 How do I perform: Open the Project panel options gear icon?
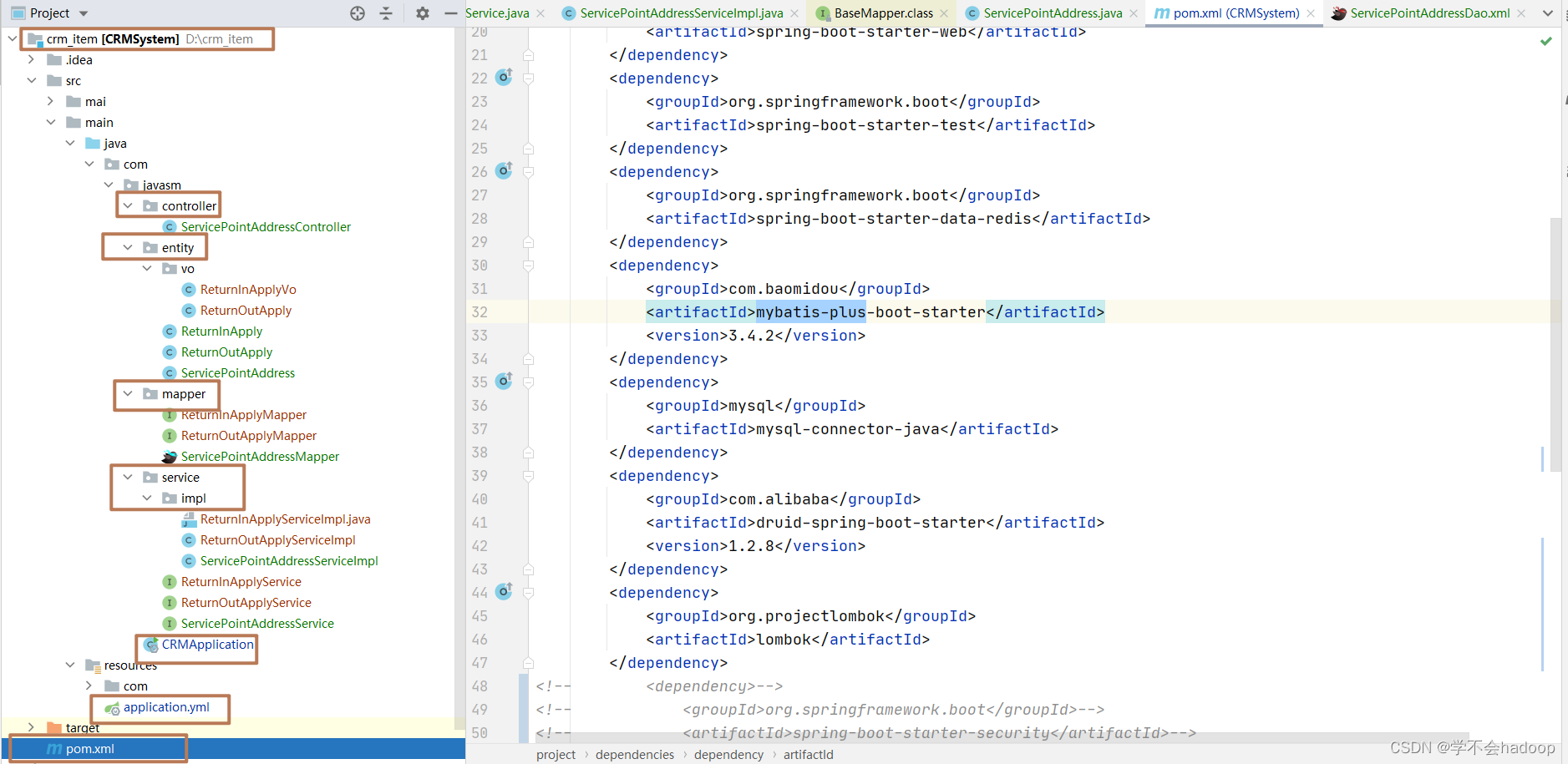(x=423, y=13)
